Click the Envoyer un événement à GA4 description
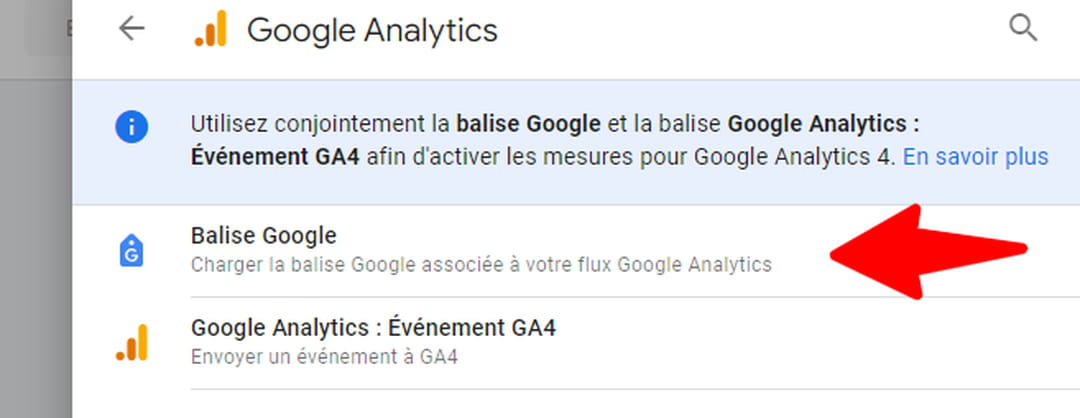This screenshot has width=1080, height=418. [x=324, y=357]
